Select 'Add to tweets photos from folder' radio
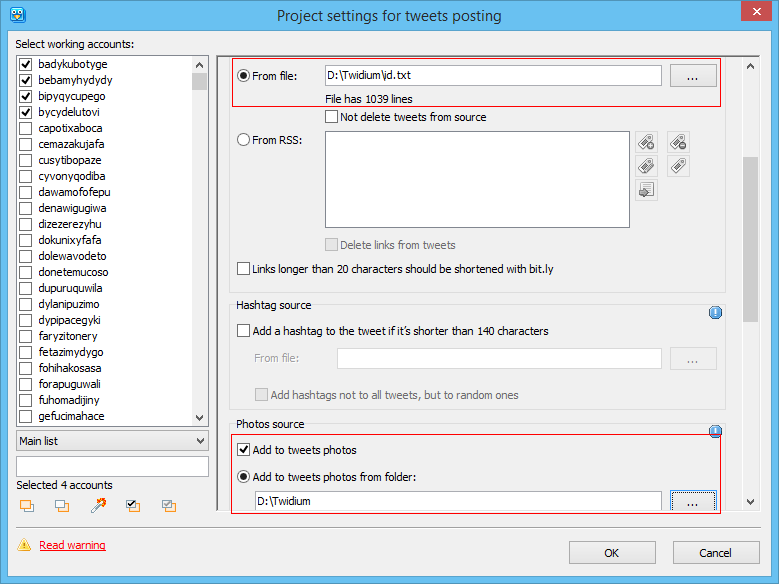 243,477
